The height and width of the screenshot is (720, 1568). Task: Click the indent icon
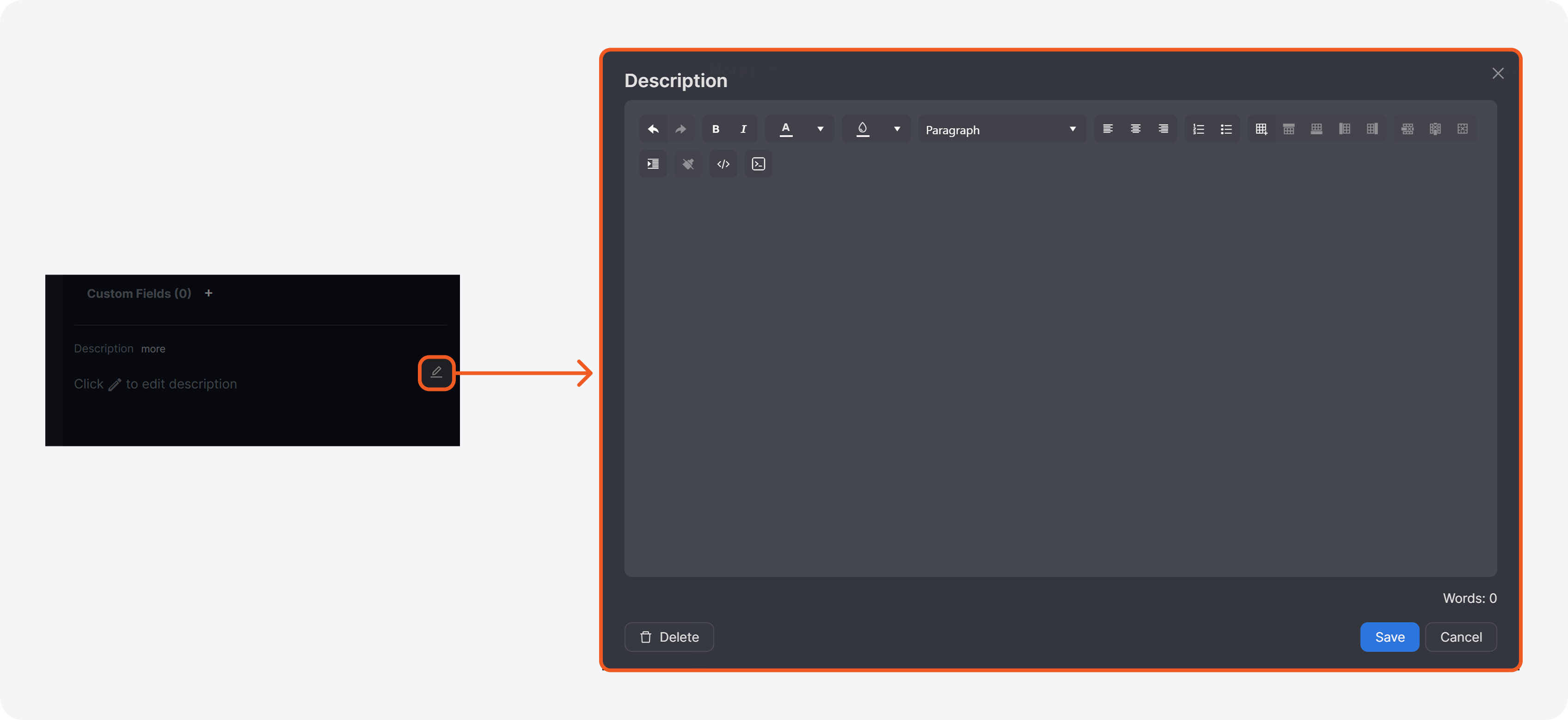tap(653, 165)
